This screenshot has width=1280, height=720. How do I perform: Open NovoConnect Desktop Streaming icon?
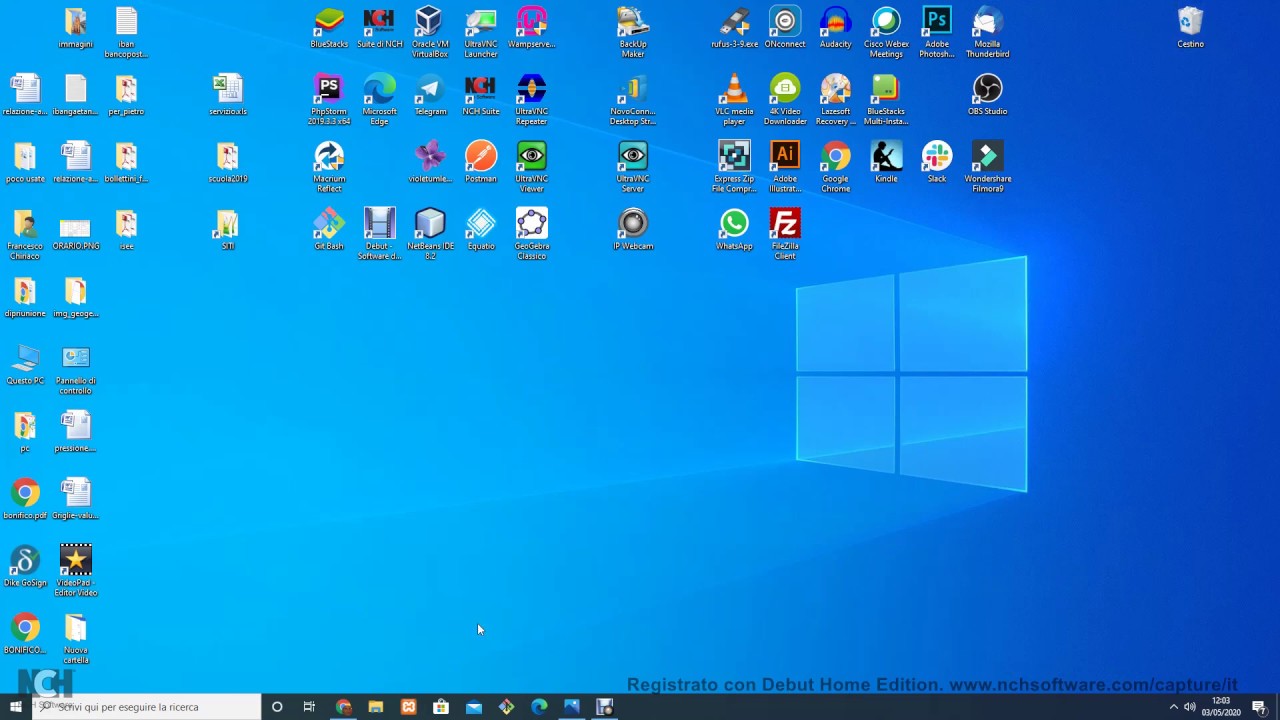click(x=633, y=99)
